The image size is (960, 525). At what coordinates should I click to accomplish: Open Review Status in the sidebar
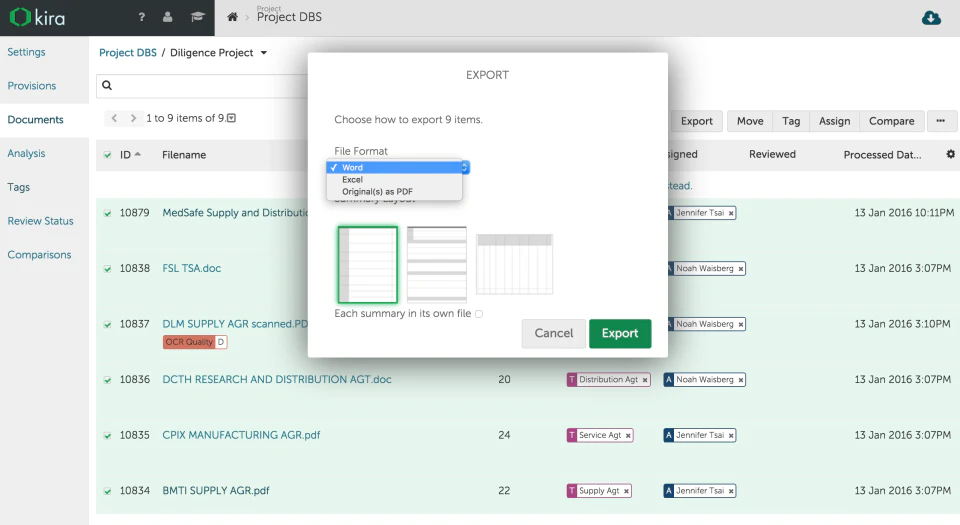tap(40, 221)
